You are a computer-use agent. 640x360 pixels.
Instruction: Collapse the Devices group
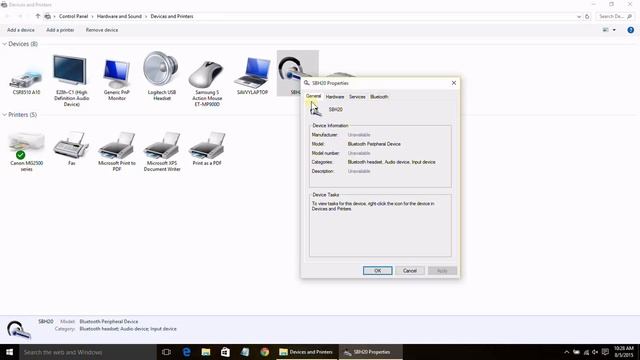pos(4,44)
